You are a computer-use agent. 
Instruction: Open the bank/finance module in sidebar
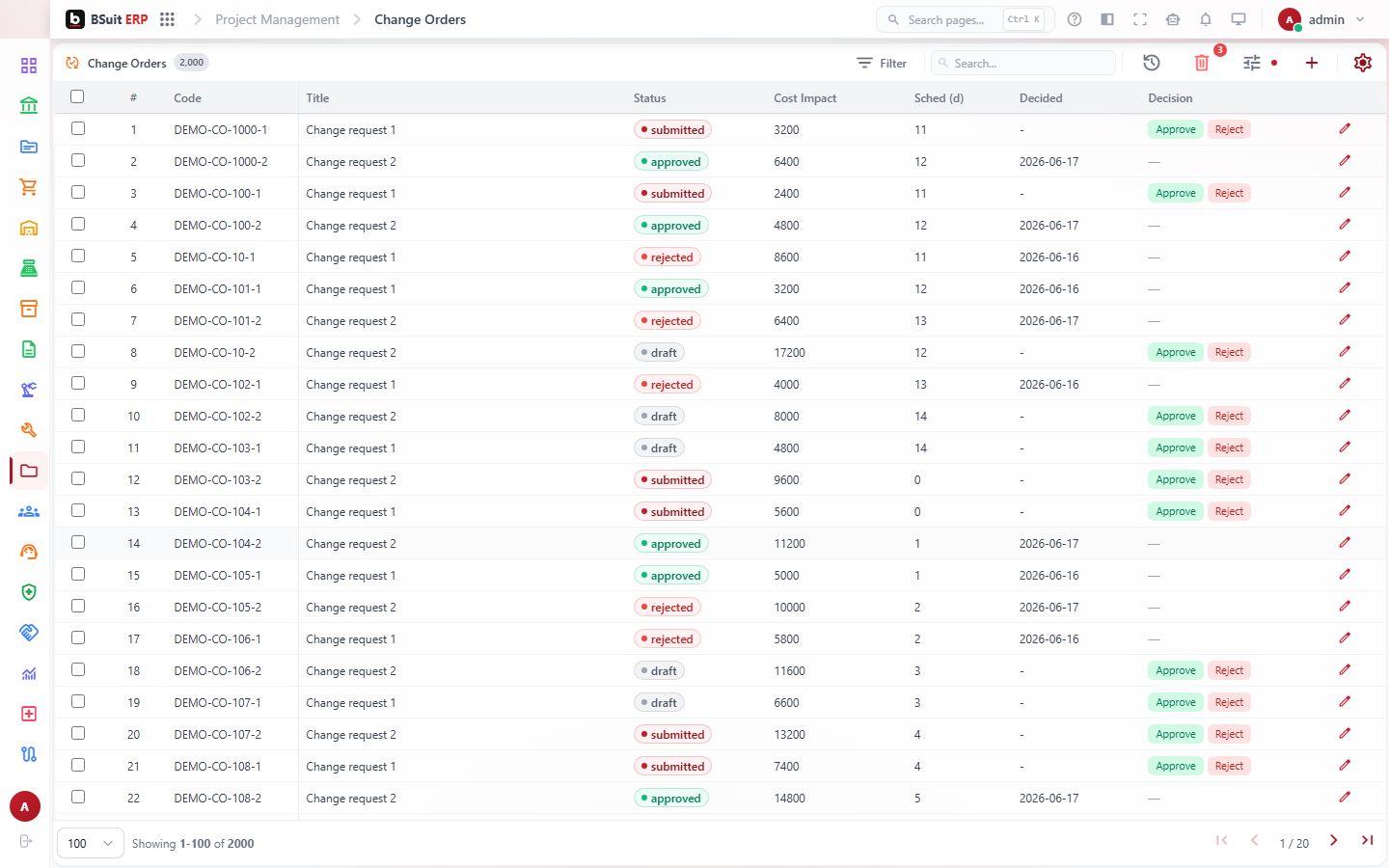click(x=29, y=106)
